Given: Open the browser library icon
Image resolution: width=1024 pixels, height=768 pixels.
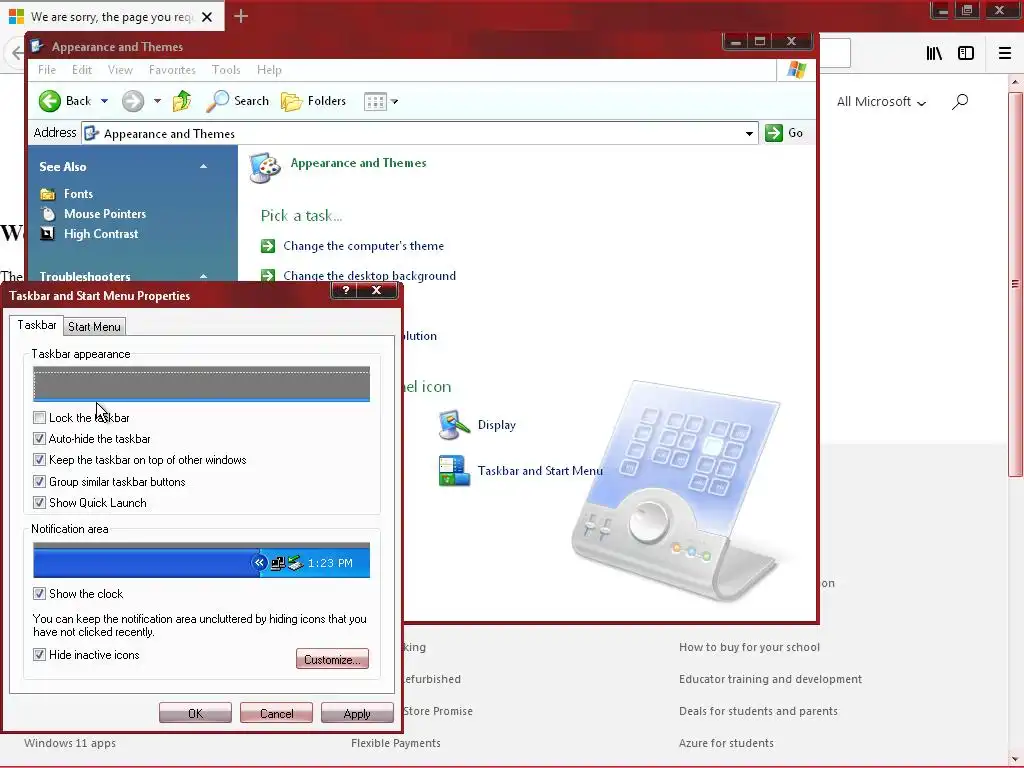Looking at the screenshot, I should click(x=934, y=54).
